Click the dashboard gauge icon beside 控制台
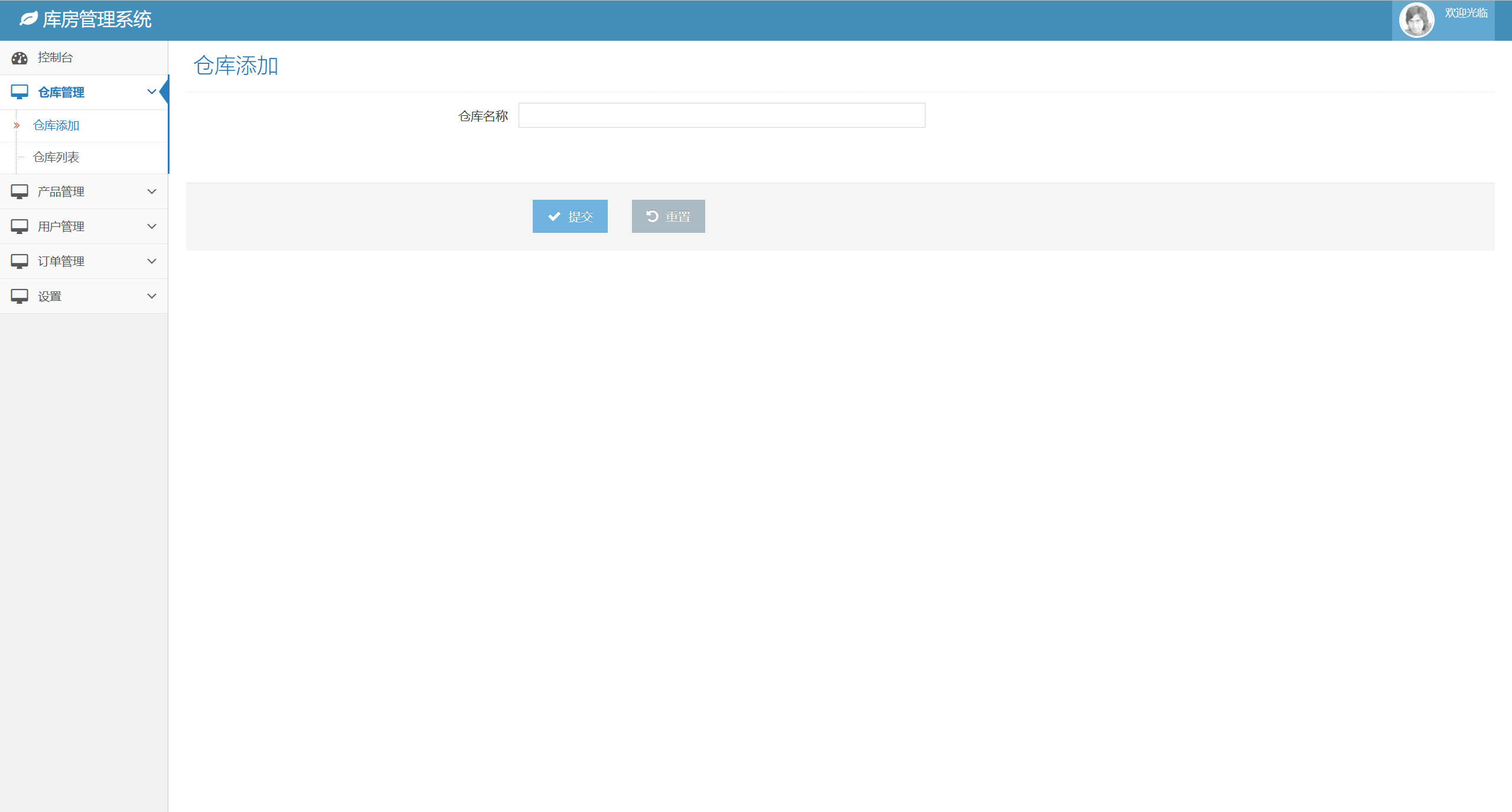The image size is (1512, 812). [19, 58]
